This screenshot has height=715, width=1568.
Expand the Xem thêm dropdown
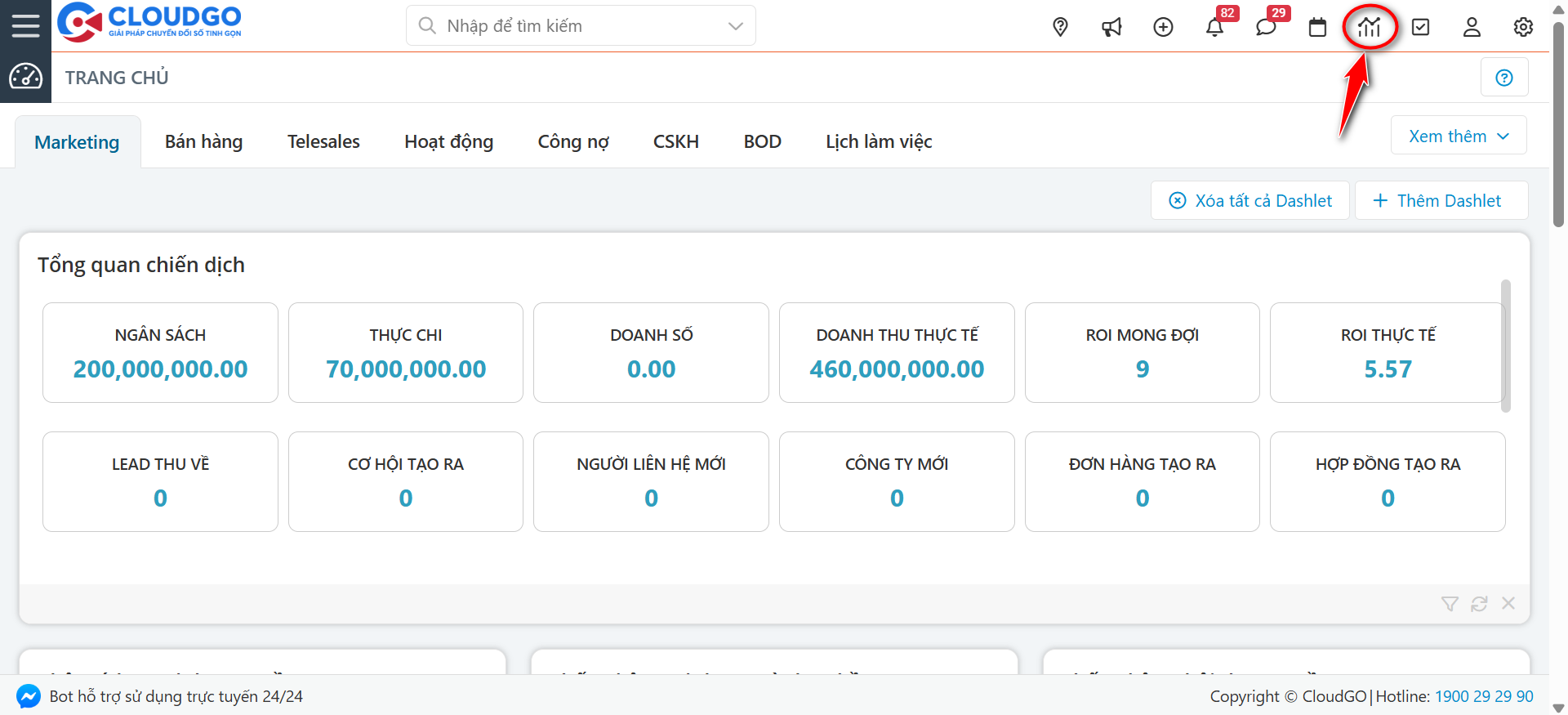click(1459, 136)
